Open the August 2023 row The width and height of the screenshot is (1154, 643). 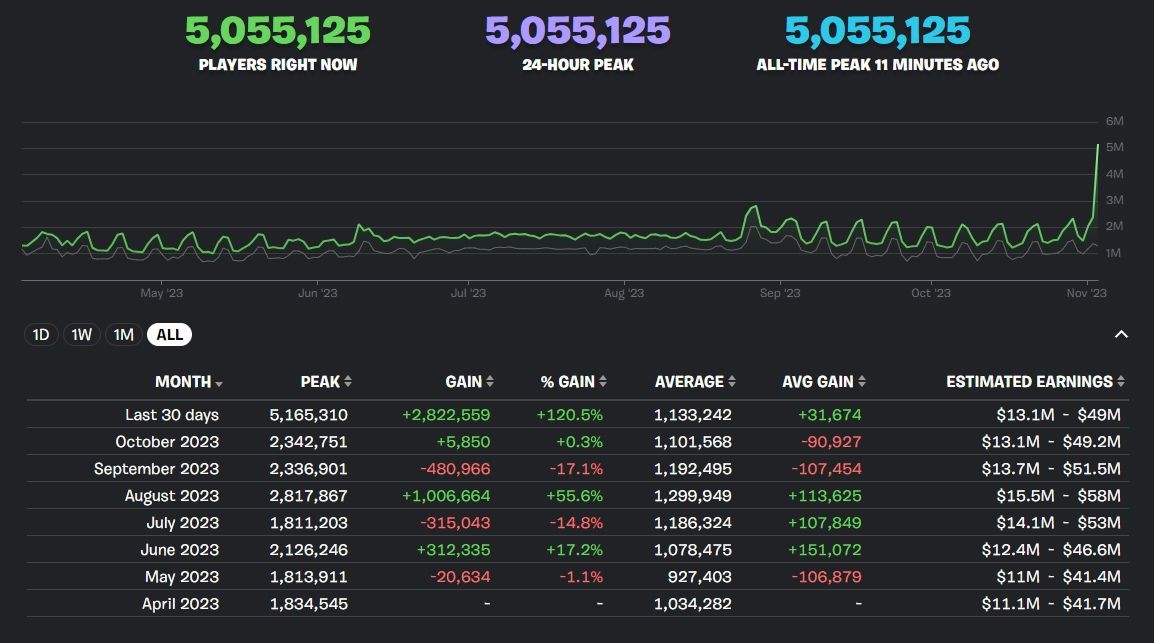coord(172,496)
